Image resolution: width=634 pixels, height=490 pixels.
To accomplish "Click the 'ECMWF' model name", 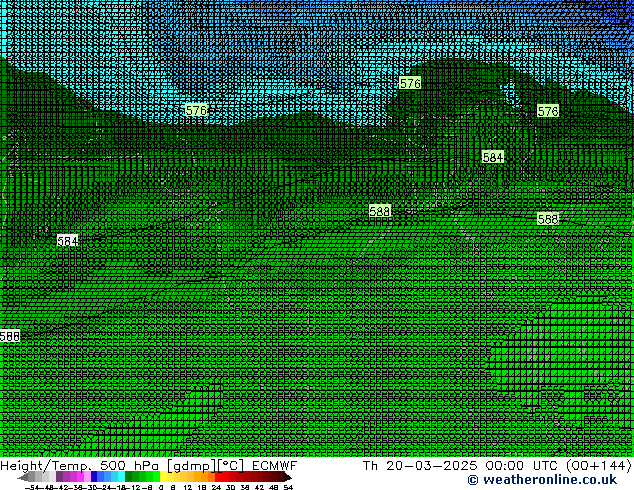I will pos(275,466).
